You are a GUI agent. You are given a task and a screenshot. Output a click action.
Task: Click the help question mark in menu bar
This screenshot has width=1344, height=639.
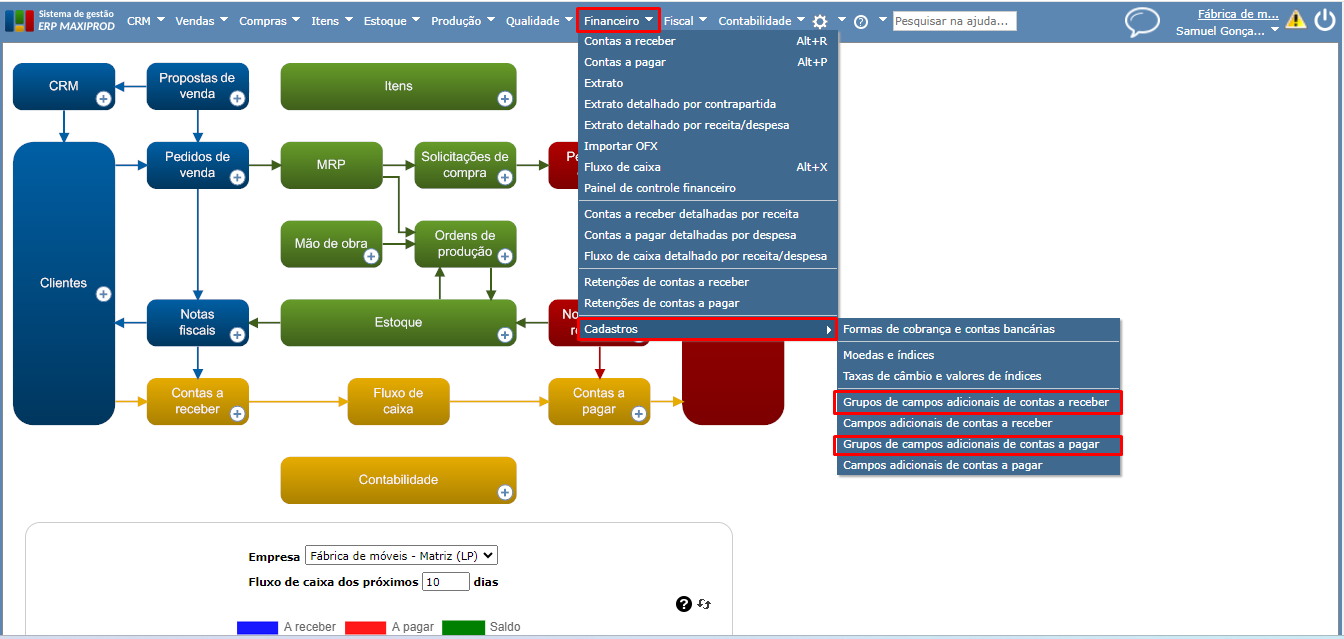[x=861, y=21]
